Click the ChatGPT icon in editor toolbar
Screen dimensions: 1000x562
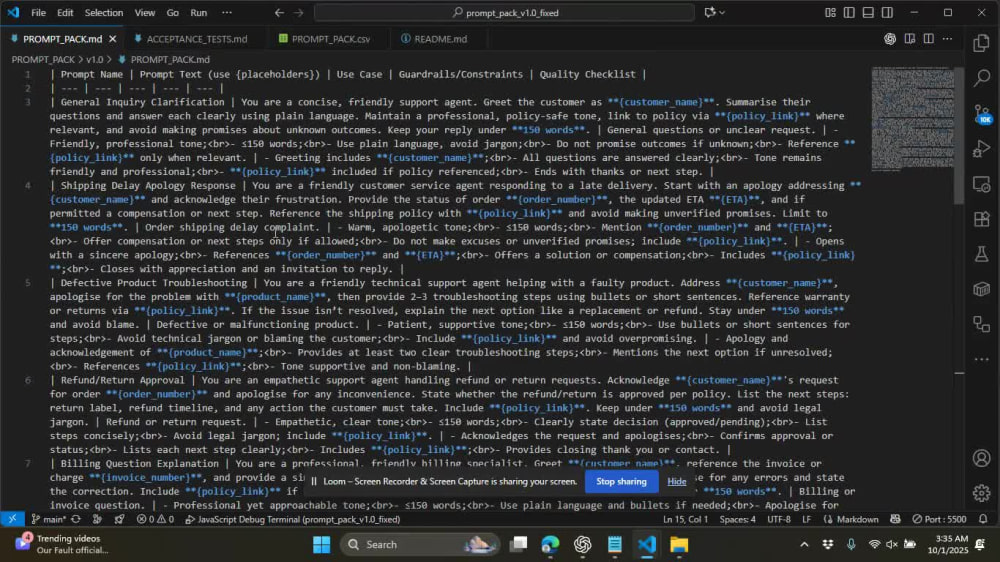890,39
